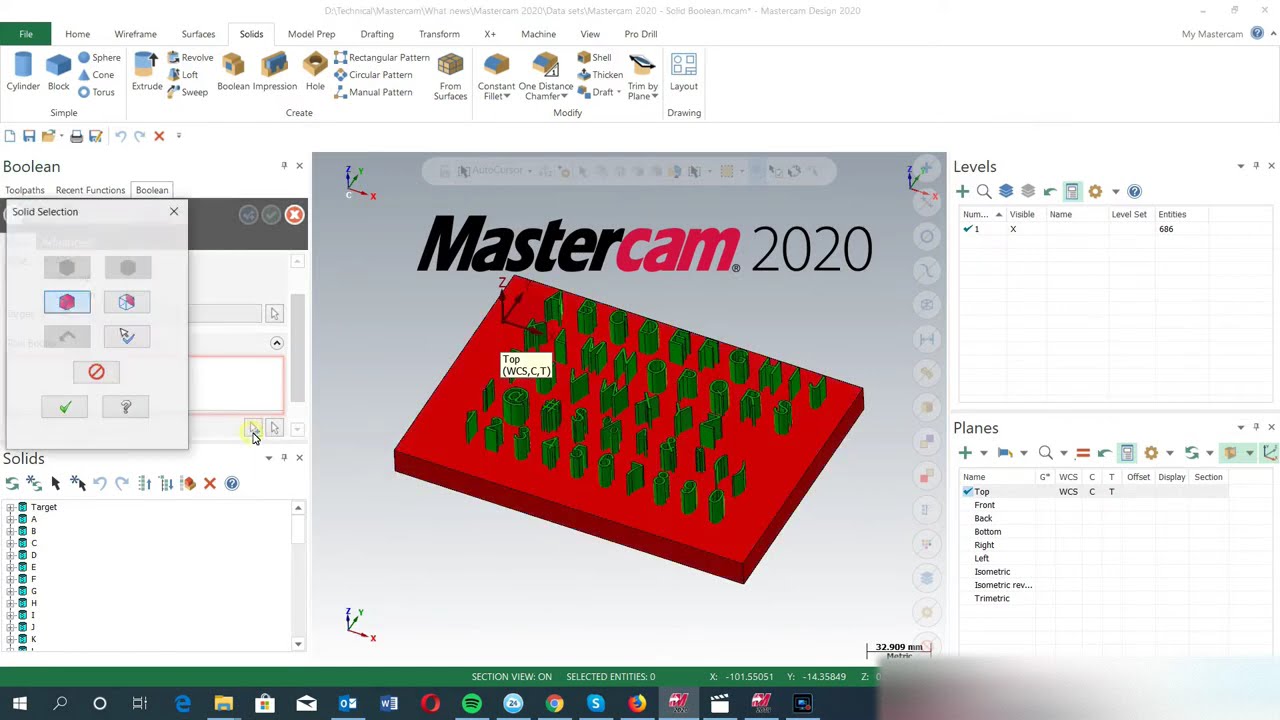Clear selection with red prohibit button

point(96,372)
